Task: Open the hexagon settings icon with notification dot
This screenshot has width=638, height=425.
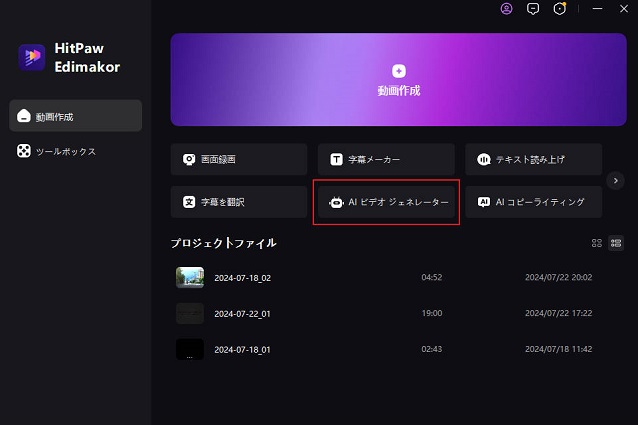Action: (x=560, y=9)
